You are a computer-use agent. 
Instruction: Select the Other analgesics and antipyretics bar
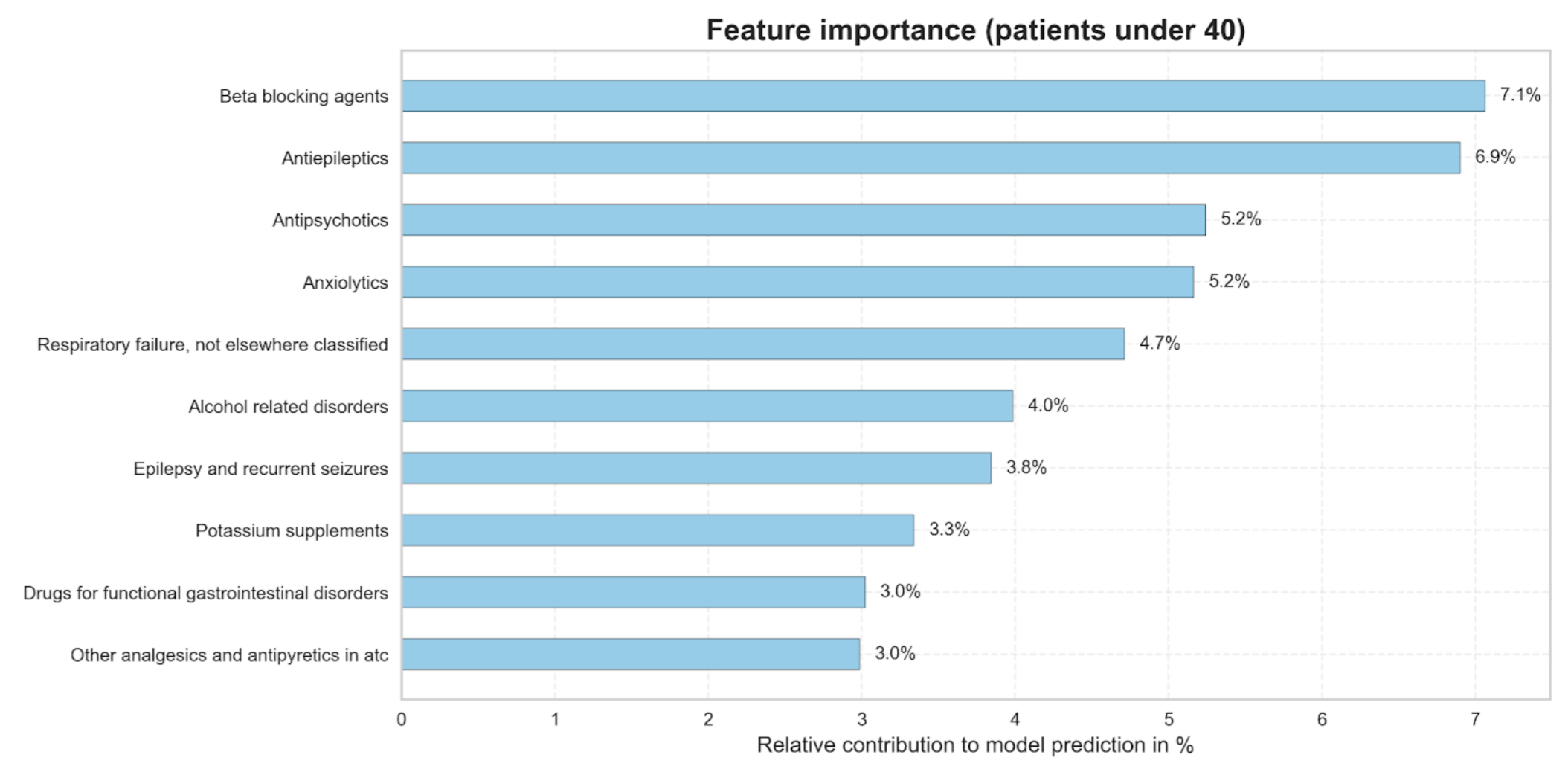[631, 655]
